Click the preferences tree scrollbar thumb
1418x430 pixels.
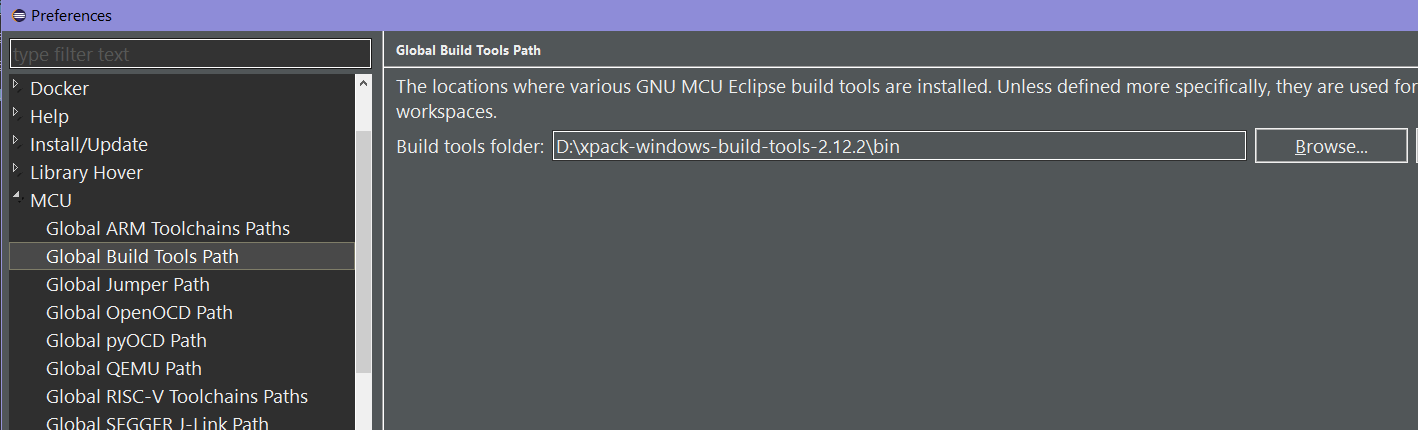coord(363,250)
